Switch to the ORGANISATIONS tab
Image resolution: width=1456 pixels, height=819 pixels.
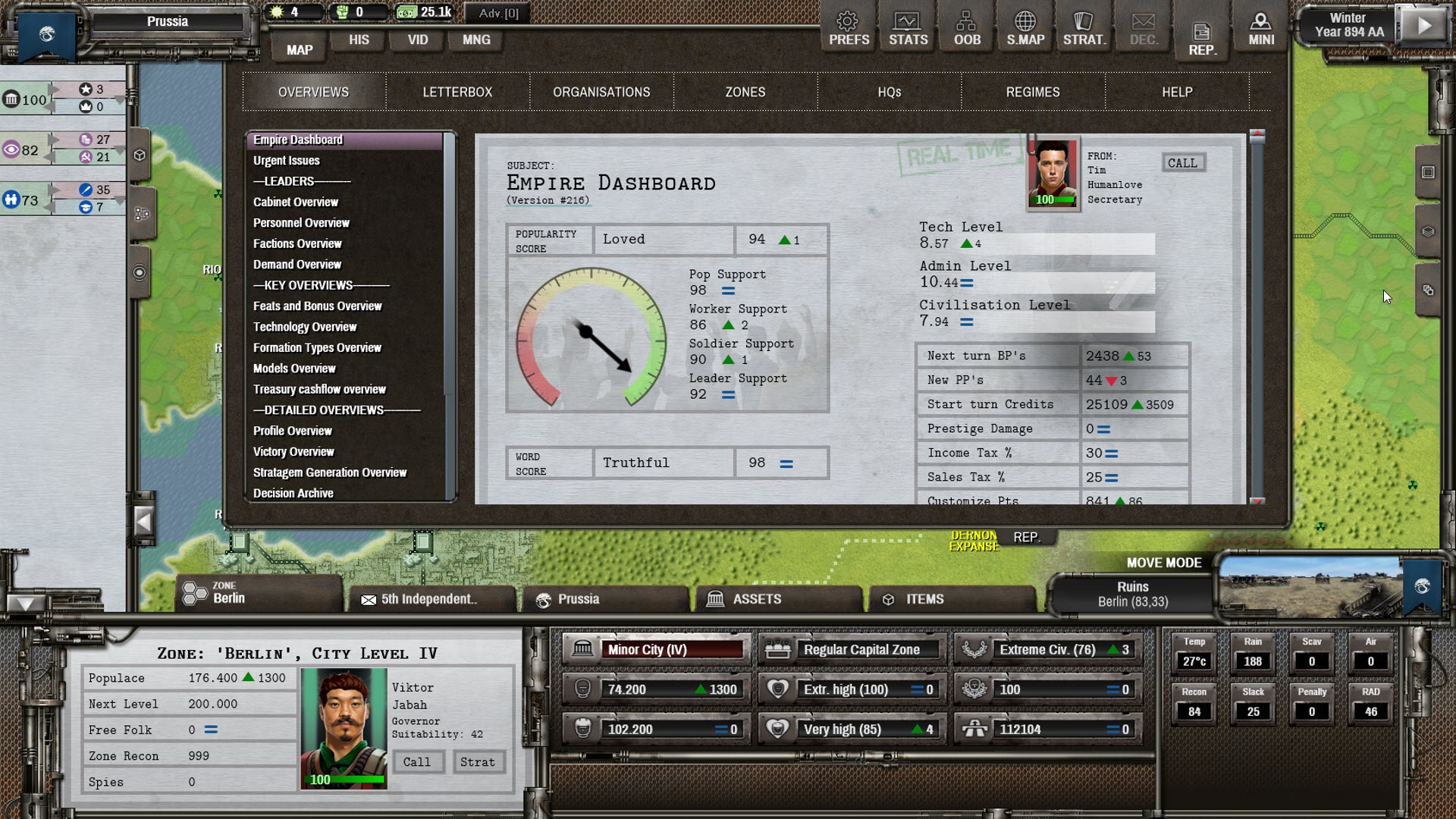601,92
